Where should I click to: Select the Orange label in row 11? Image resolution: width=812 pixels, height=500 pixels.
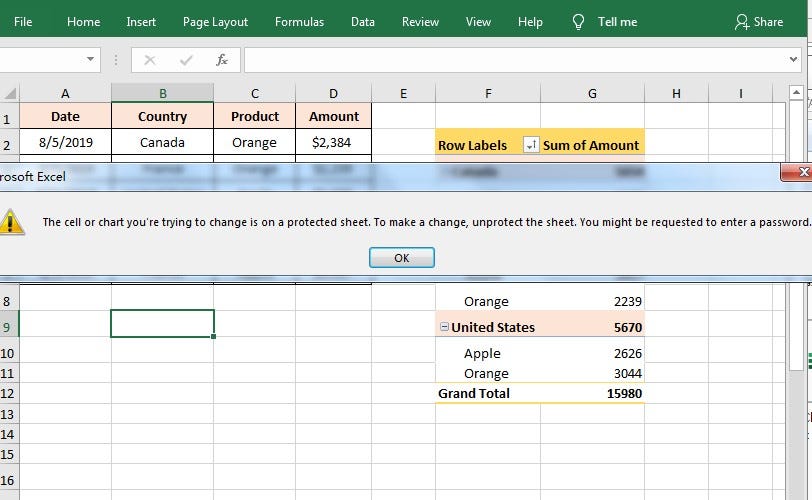(486, 373)
